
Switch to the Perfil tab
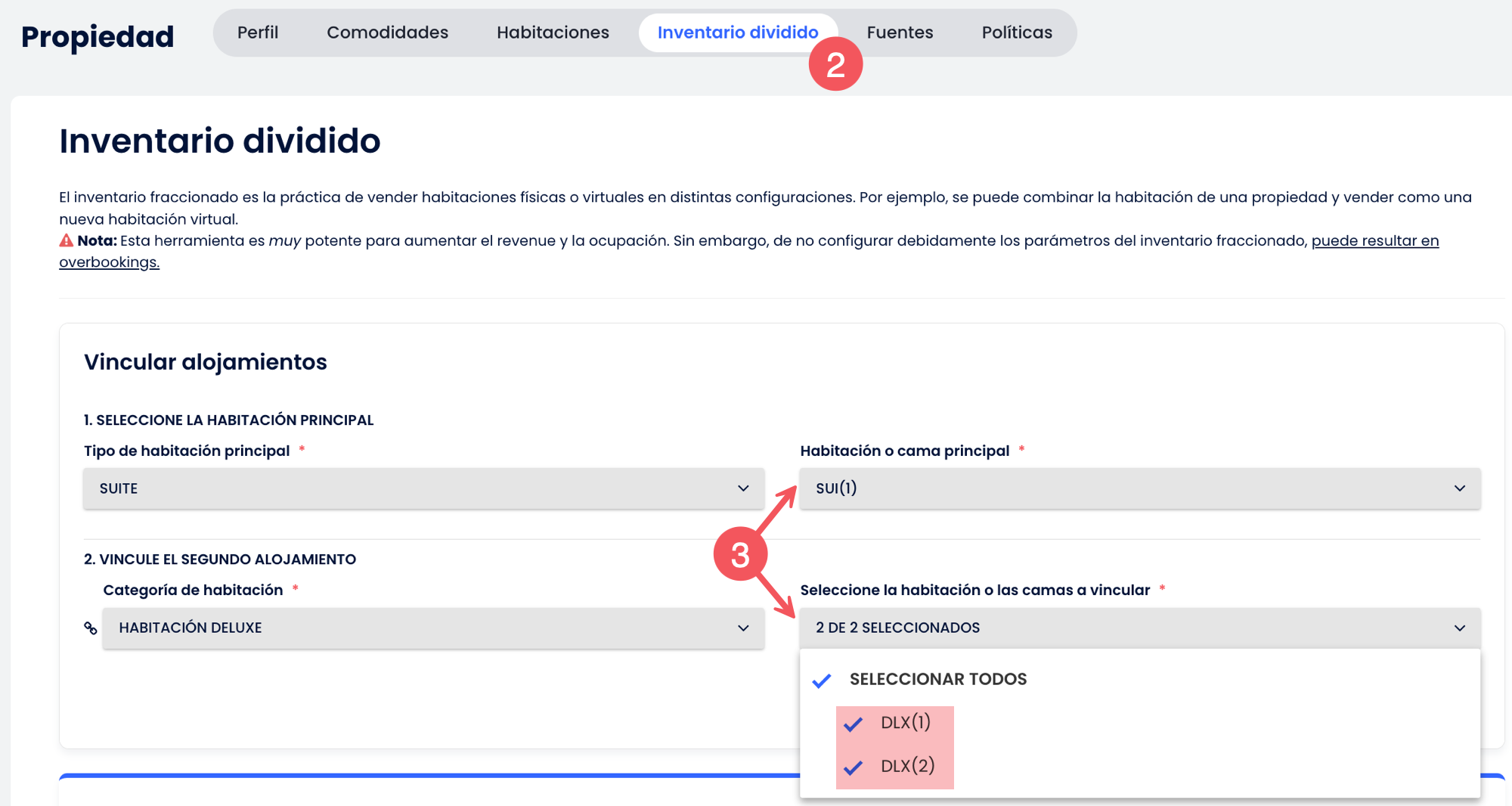(258, 33)
